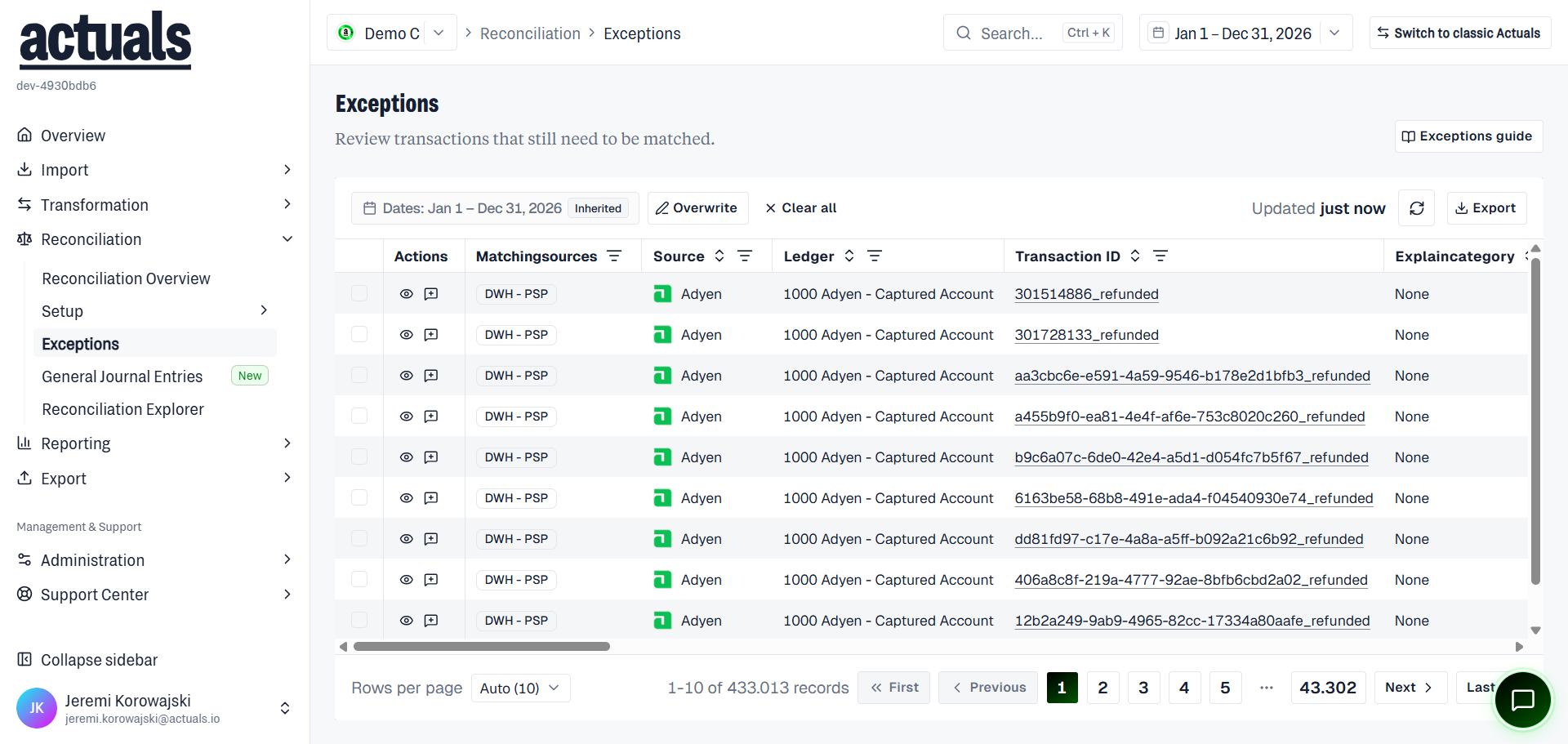Click Clear all filters

coord(800,208)
